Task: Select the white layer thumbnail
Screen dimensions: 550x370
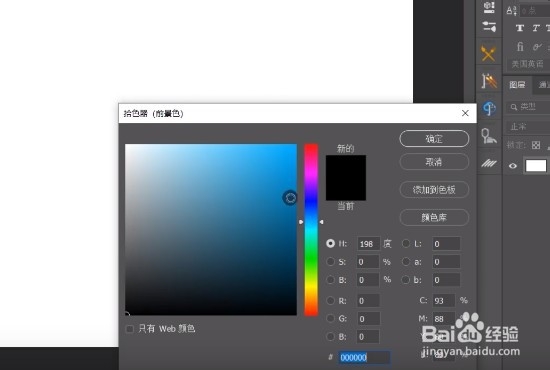Action: pyautogui.click(x=535, y=166)
